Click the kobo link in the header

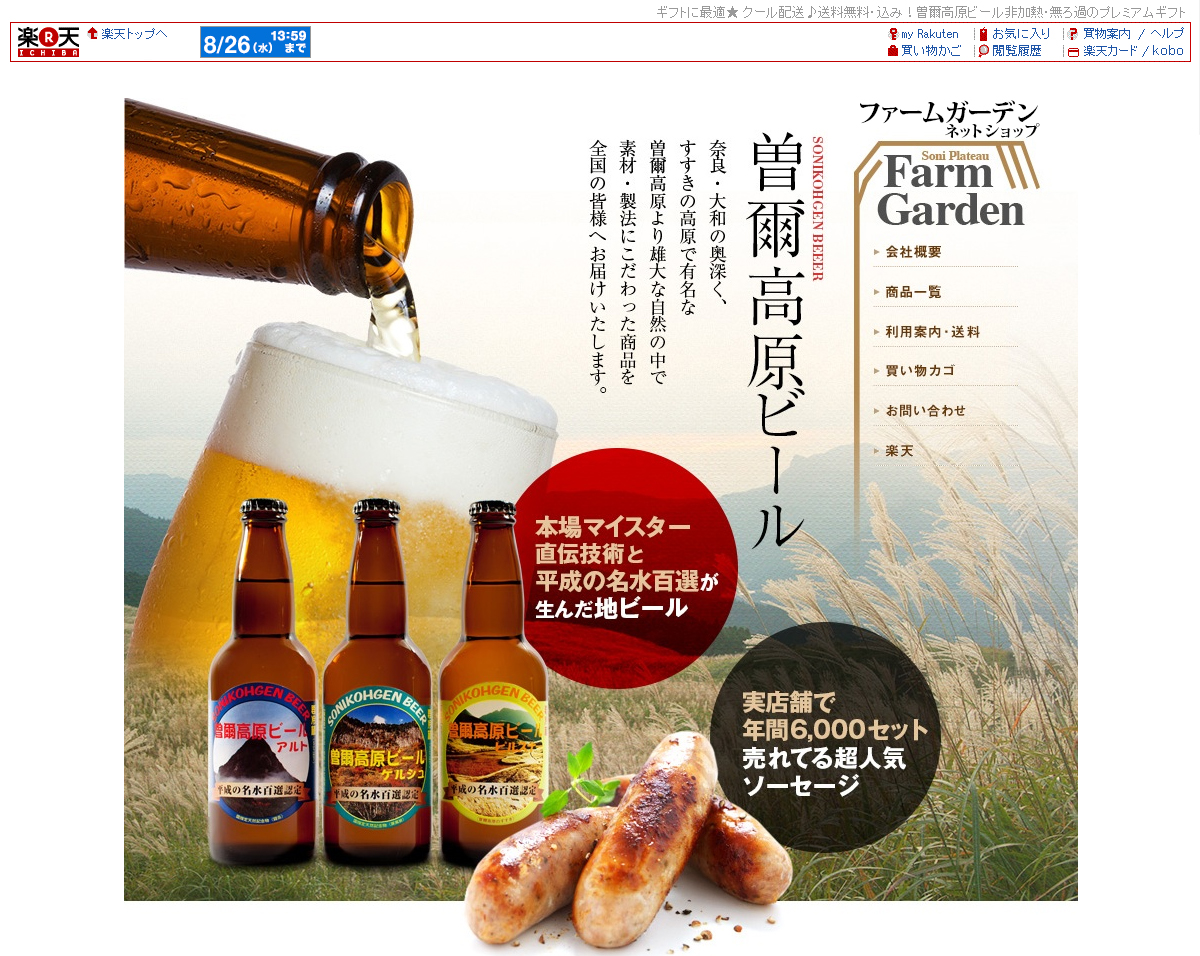pyautogui.click(x=1167, y=51)
